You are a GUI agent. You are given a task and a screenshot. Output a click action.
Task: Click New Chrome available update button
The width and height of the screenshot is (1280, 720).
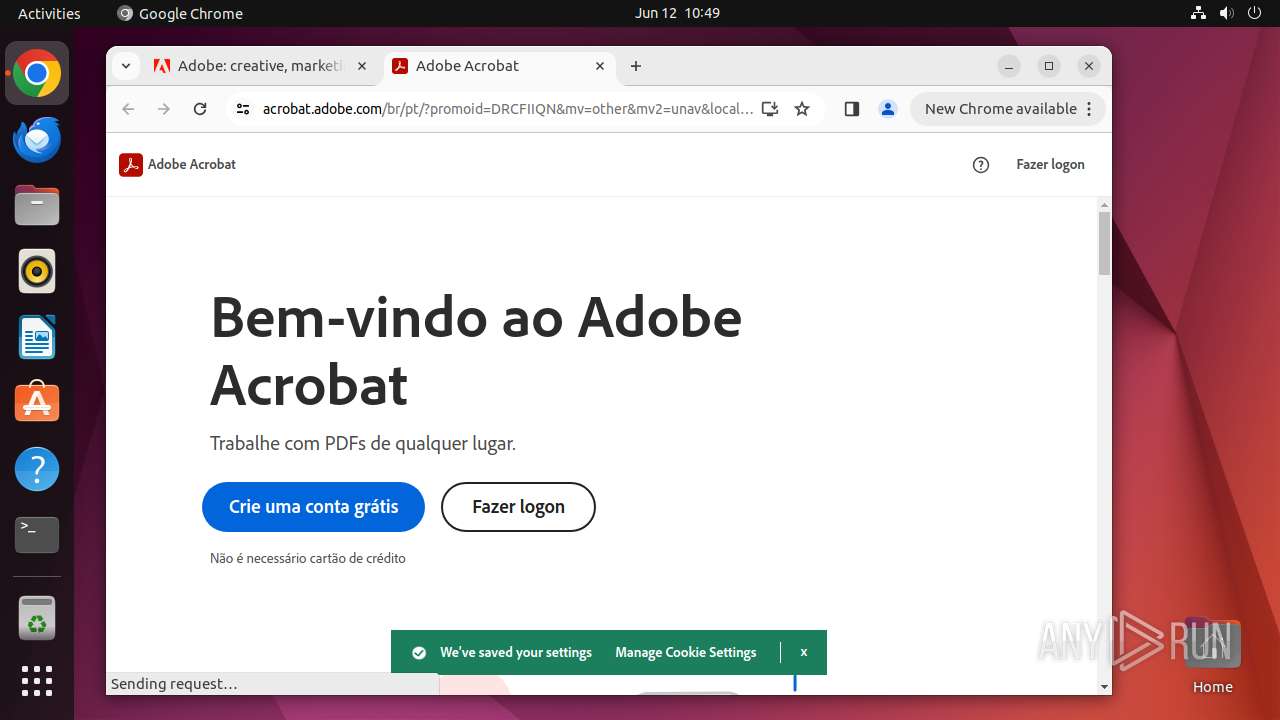[1000, 109]
